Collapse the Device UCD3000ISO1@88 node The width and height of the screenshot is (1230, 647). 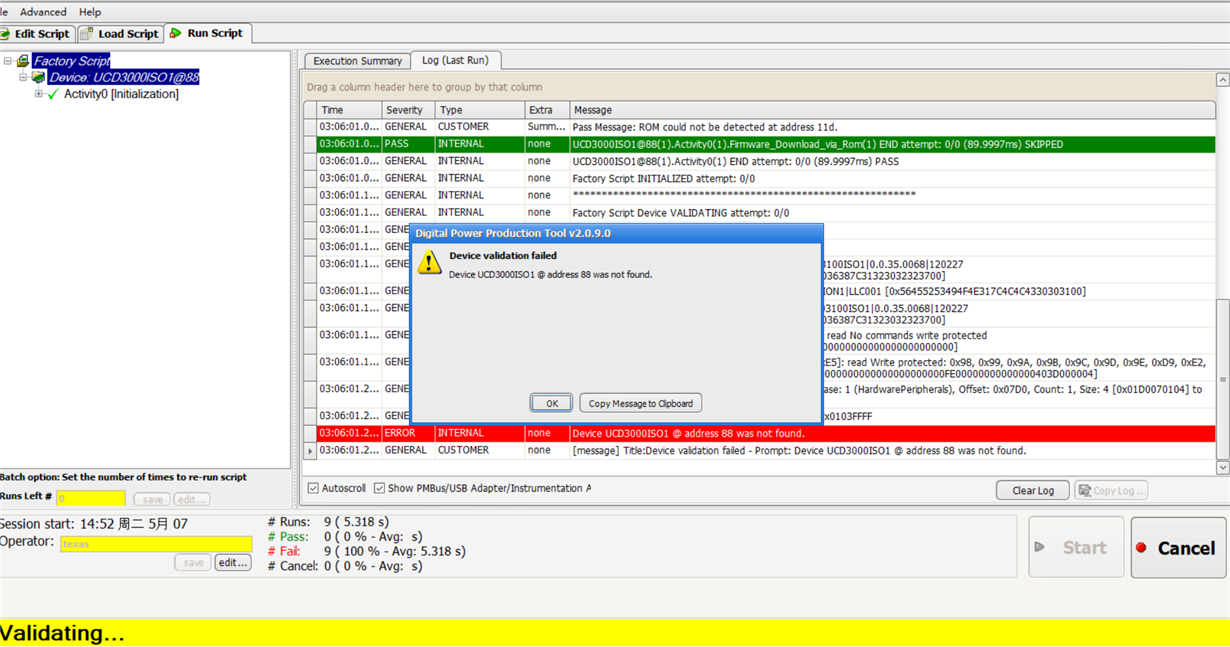point(23,77)
